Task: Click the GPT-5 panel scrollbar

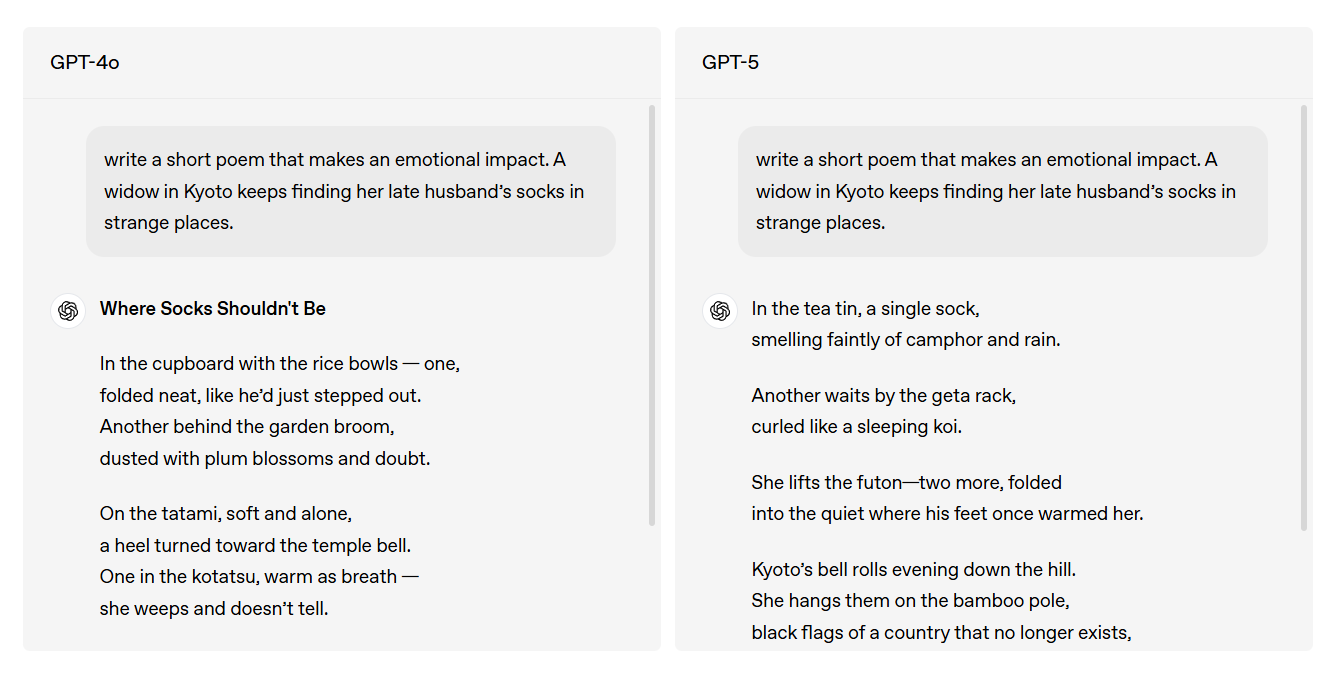Action: click(x=1304, y=318)
